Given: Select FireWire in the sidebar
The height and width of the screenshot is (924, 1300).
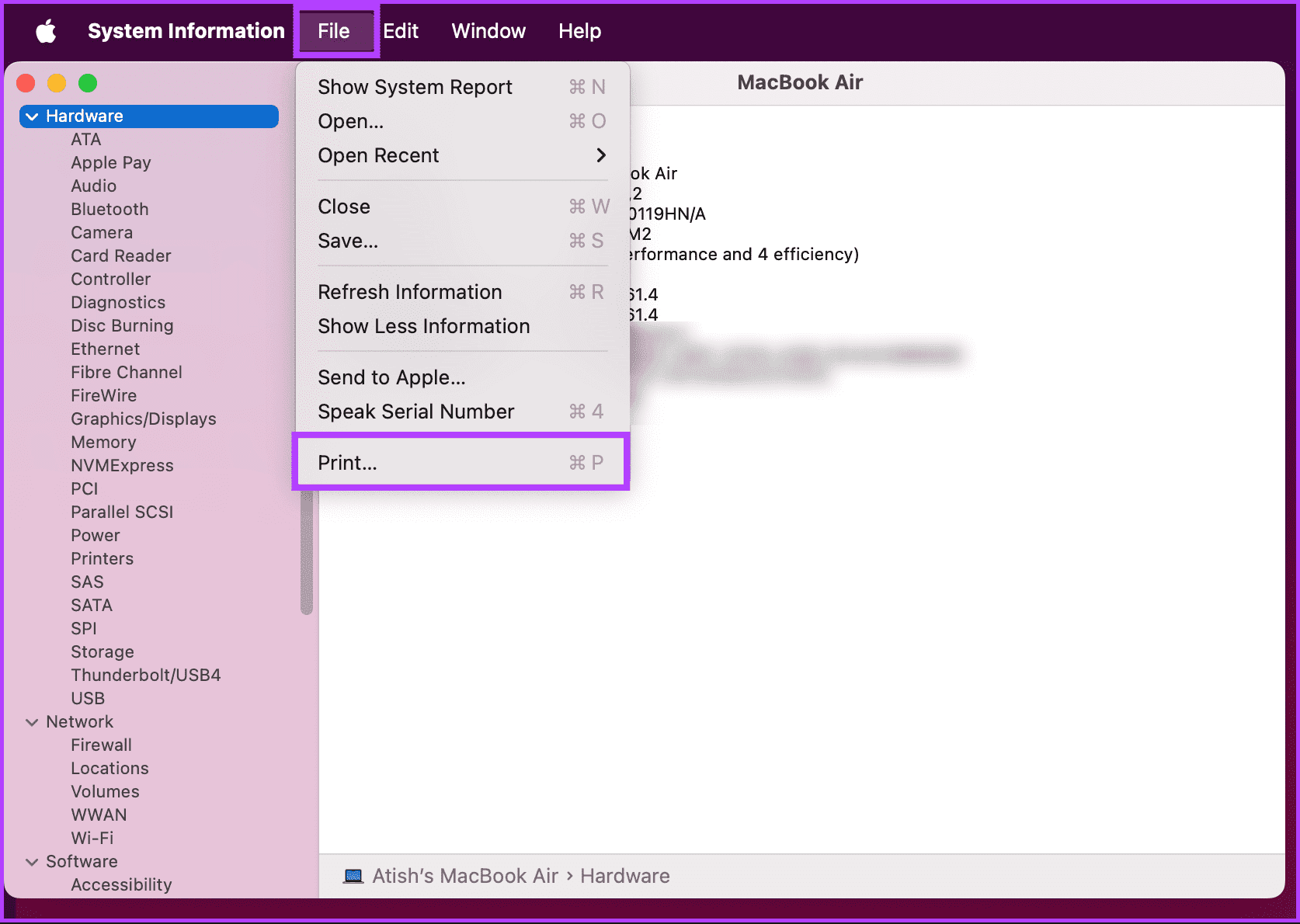Looking at the screenshot, I should click(x=104, y=396).
